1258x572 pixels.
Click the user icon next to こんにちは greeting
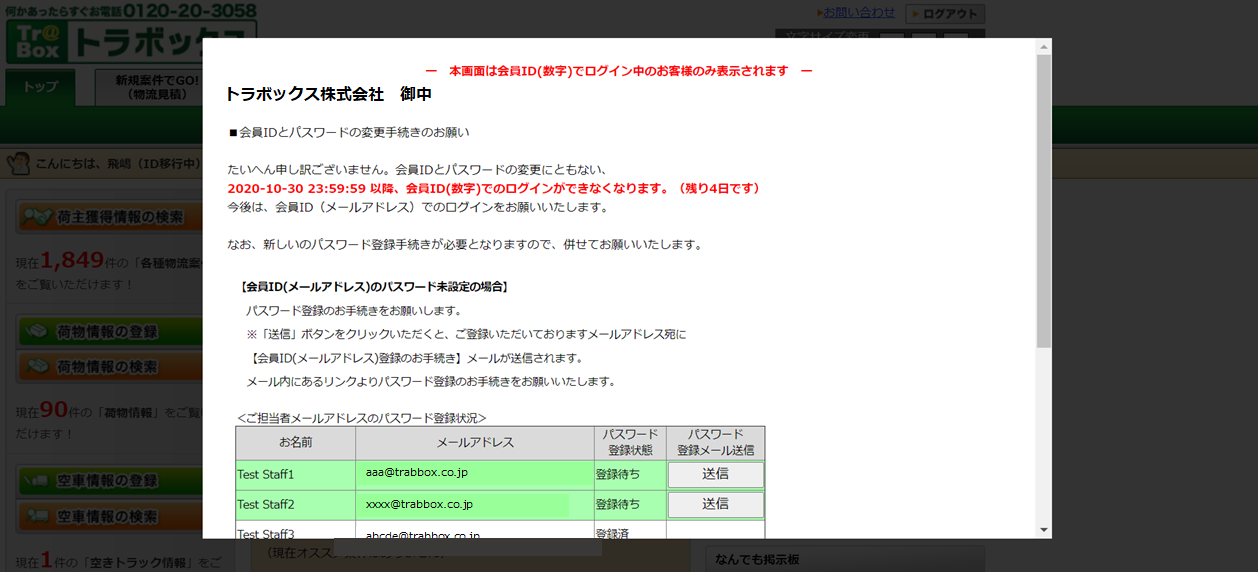20,164
